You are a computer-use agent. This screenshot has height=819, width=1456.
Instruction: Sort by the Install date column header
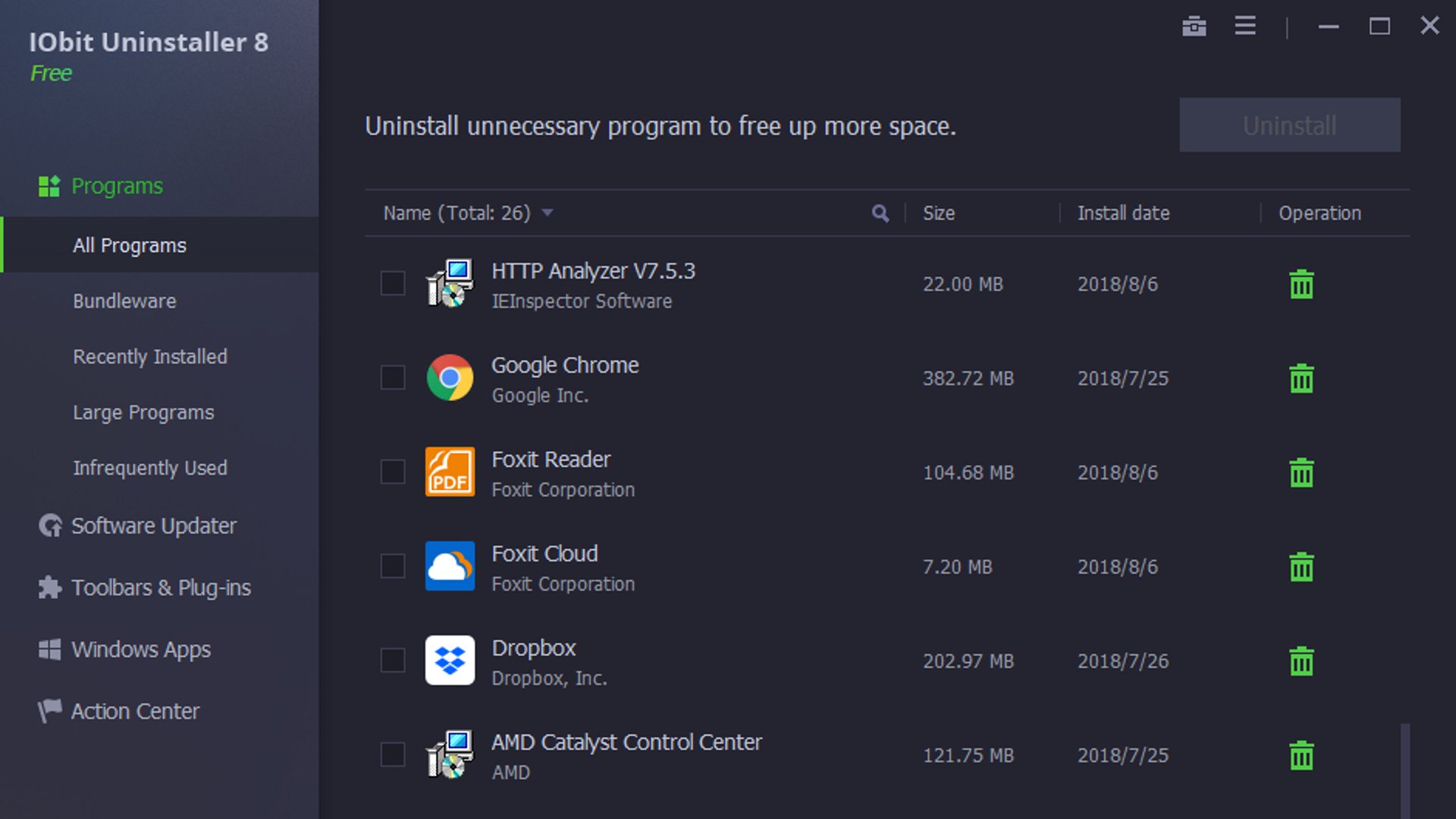(1123, 213)
